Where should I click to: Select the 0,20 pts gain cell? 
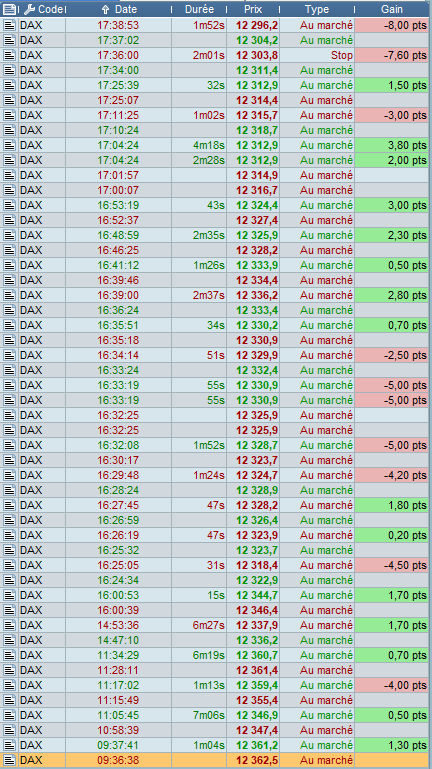pyautogui.click(x=392, y=535)
